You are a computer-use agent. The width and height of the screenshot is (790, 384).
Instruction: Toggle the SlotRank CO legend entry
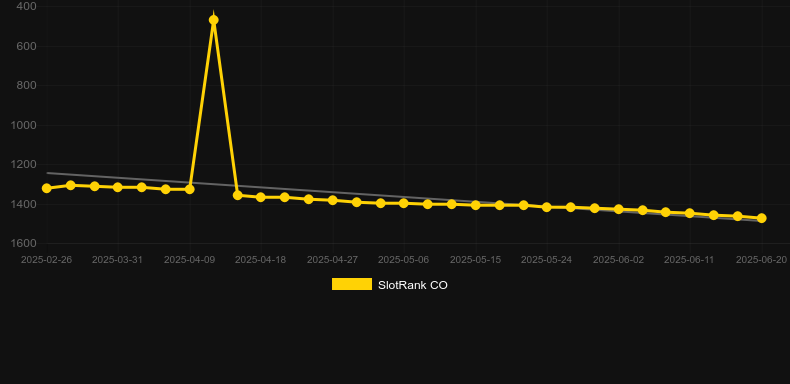pos(389,285)
